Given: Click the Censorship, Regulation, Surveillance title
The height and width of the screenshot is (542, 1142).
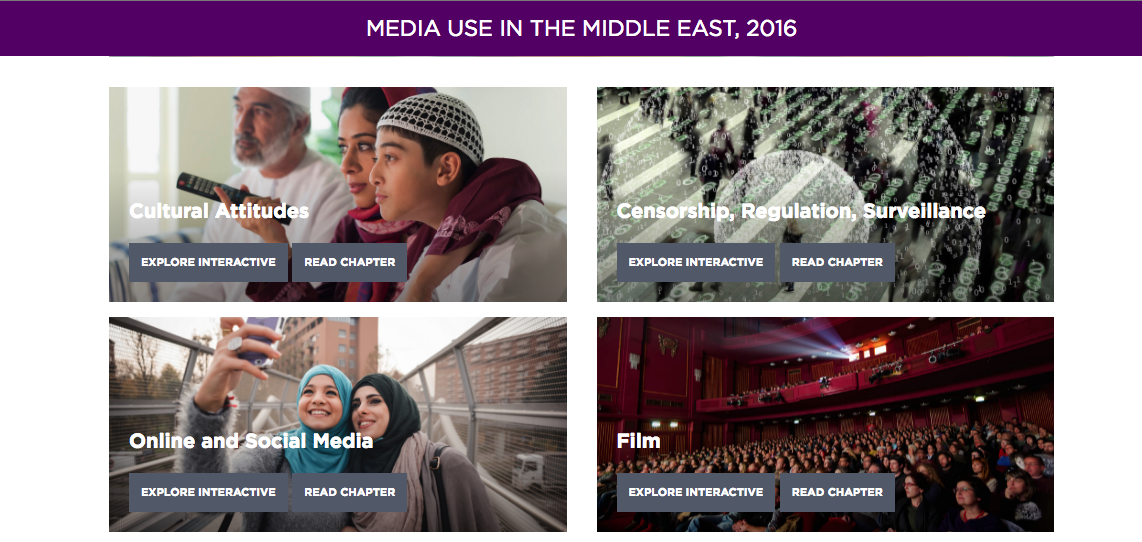Looking at the screenshot, I should click(801, 211).
